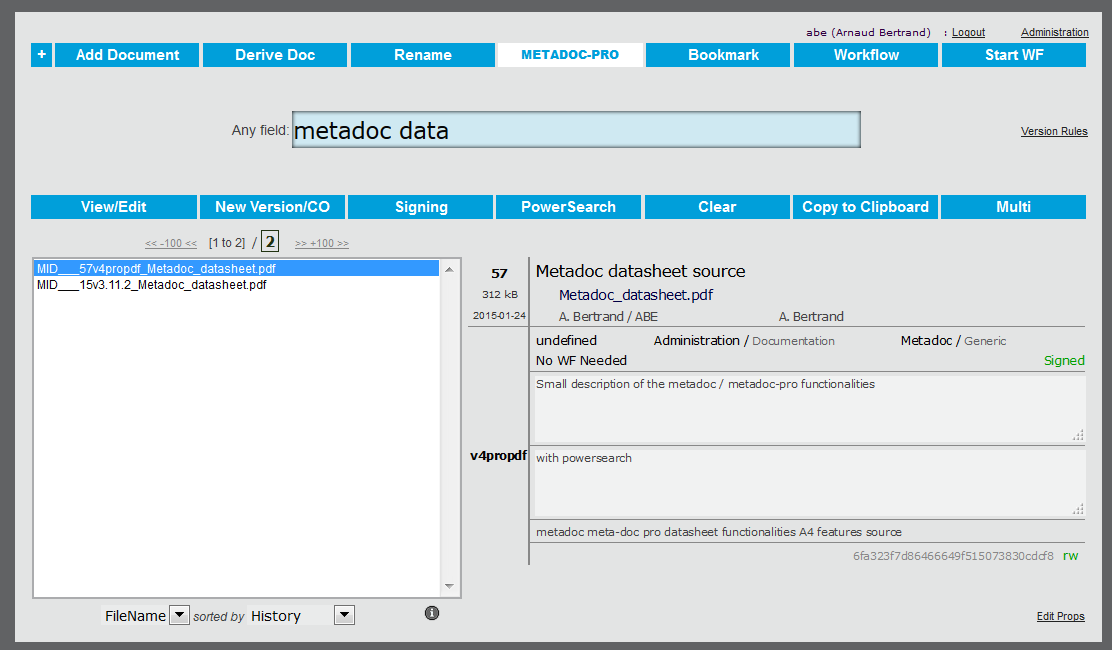Copy results to Clipboard
The image size is (1112, 650).
865,206
